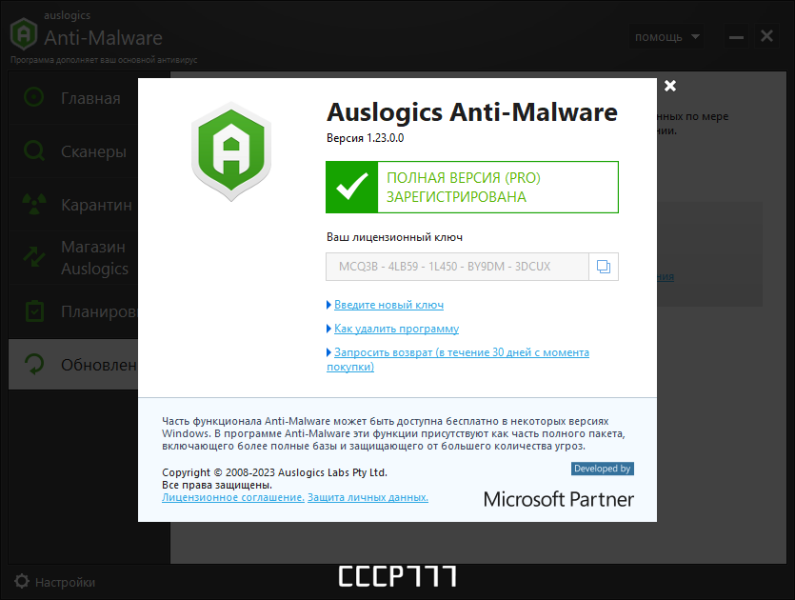Click the Главная target icon in the sidebar
Image resolution: width=795 pixels, height=600 pixels.
[x=34, y=97]
